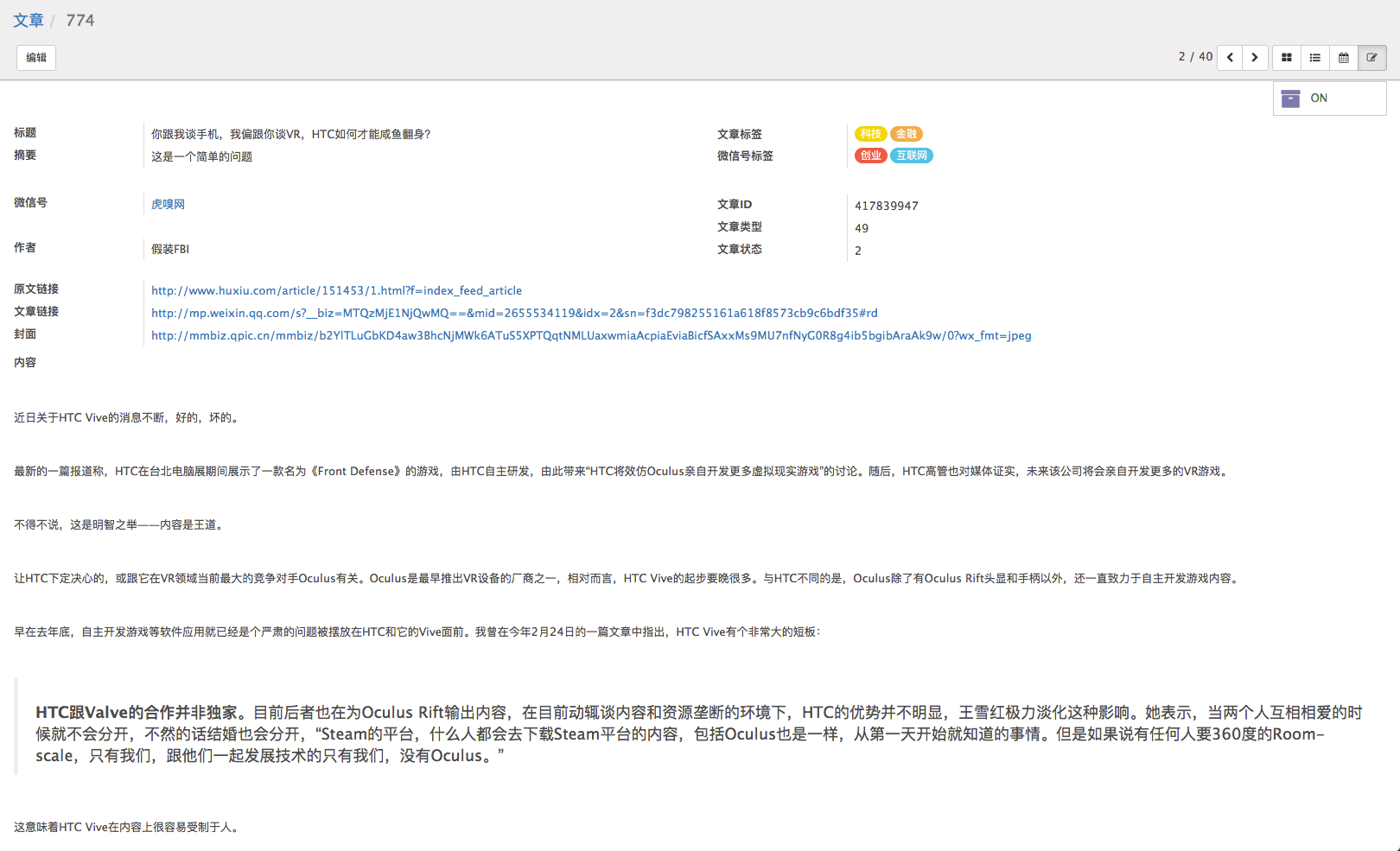Click the 微信号标签 field label
The height and width of the screenshot is (851, 1400).
pos(745,156)
